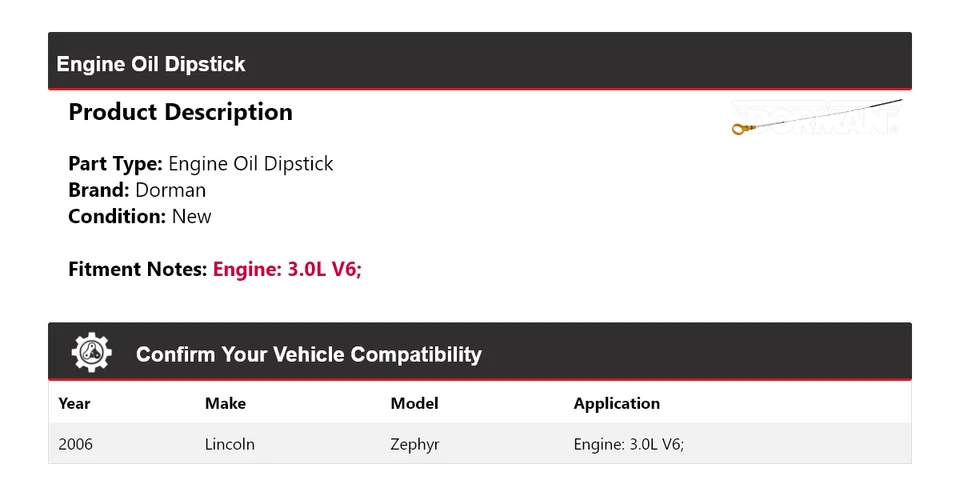Click the Part Type label

pos(115,163)
